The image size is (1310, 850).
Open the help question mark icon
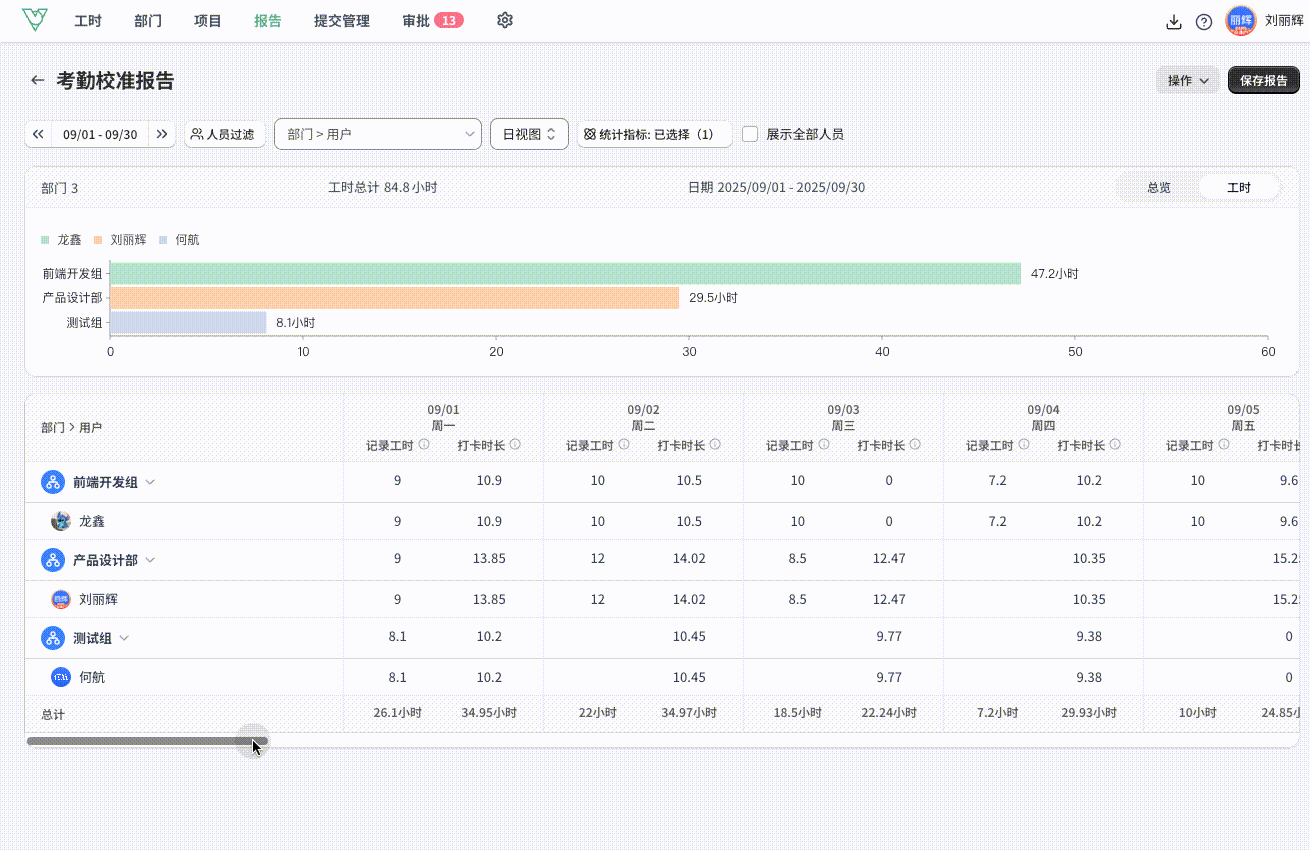(1204, 22)
